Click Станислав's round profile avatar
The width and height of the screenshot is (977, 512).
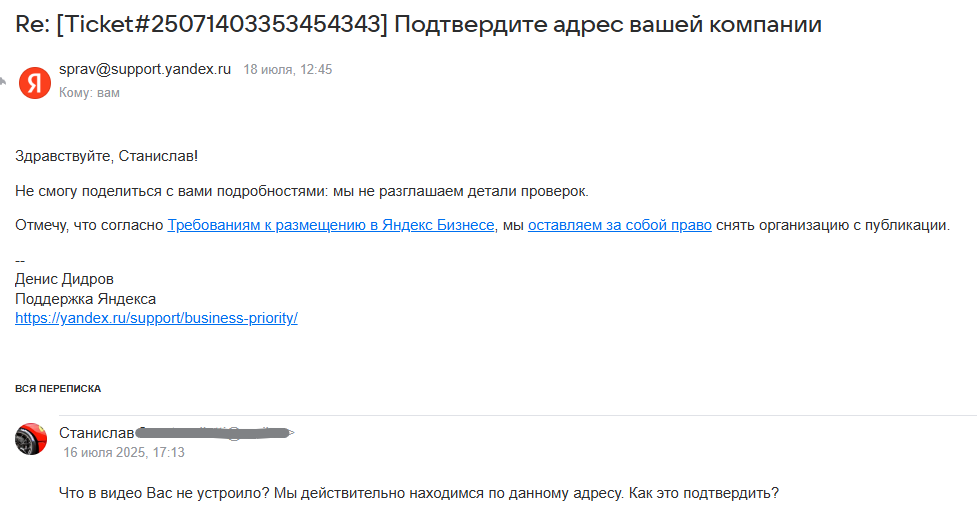pyautogui.click(x=32, y=439)
